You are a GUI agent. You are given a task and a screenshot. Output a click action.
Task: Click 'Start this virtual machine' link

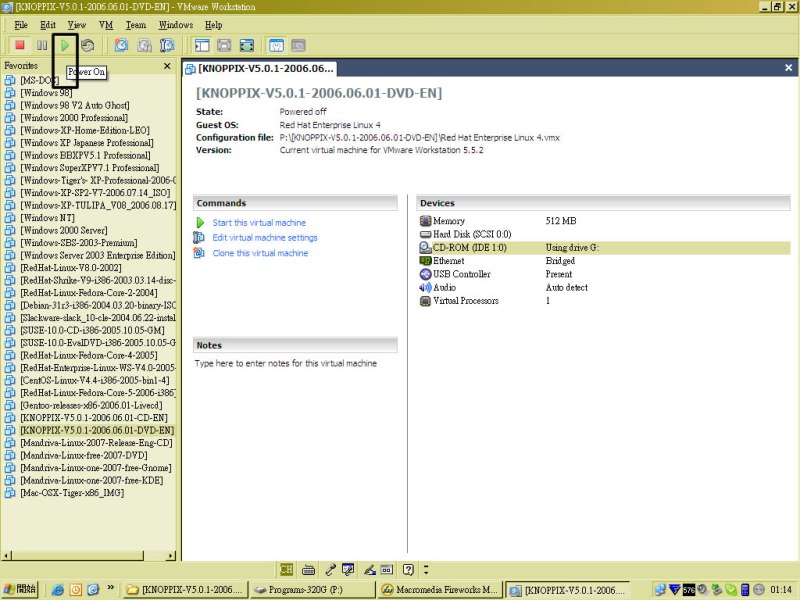(x=259, y=222)
